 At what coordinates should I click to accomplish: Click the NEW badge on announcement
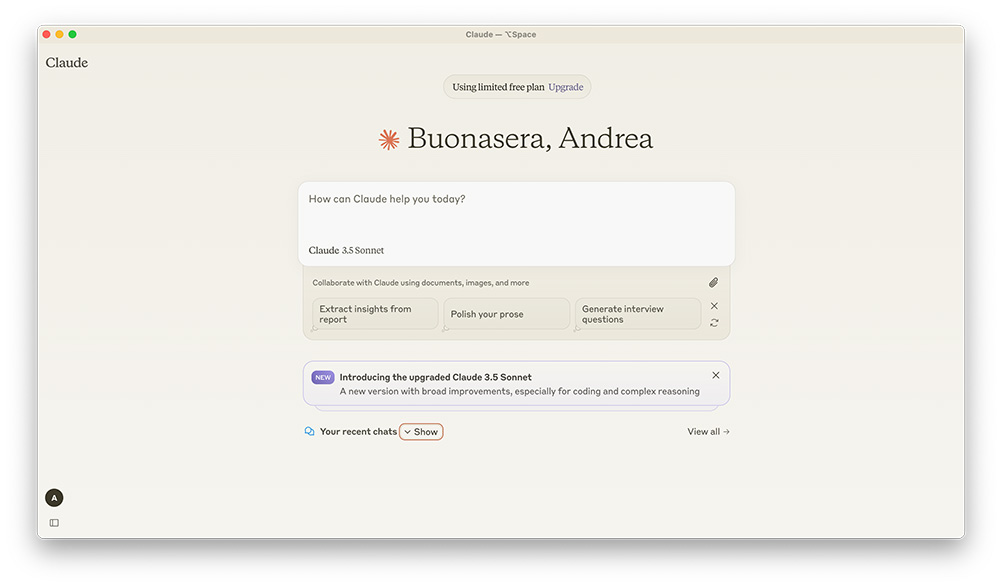point(323,377)
